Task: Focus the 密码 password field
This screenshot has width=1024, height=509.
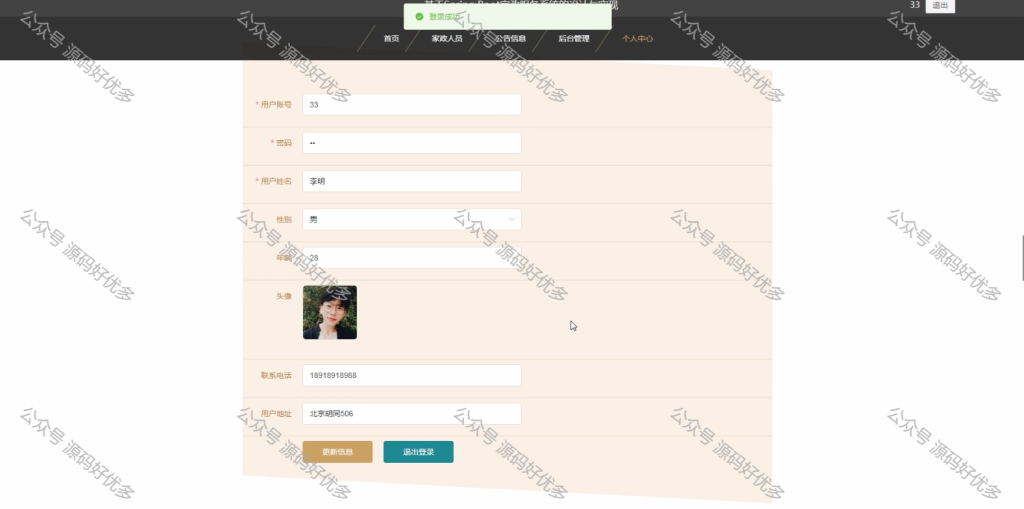Action: [x=411, y=143]
